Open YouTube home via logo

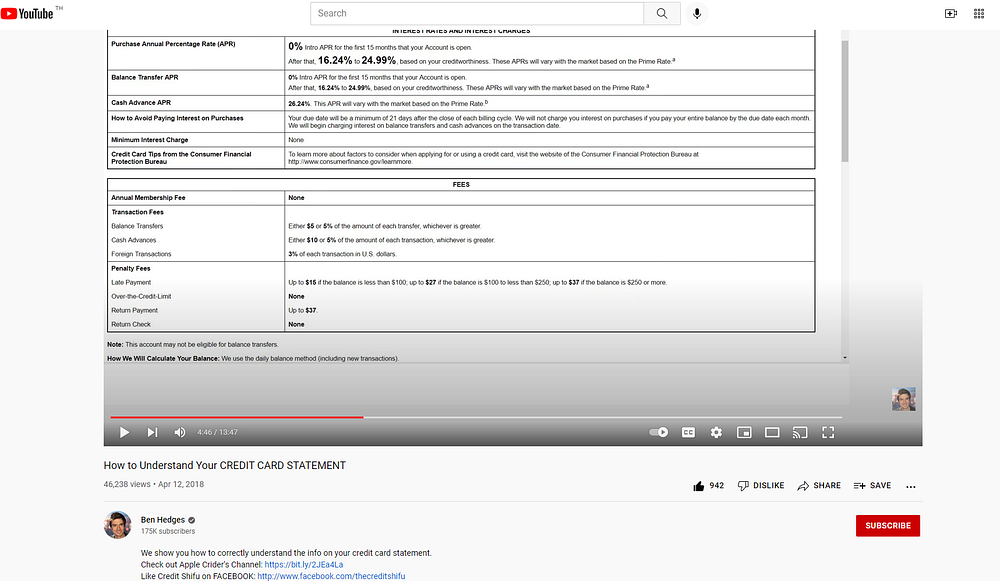click(x=27, y=13)
